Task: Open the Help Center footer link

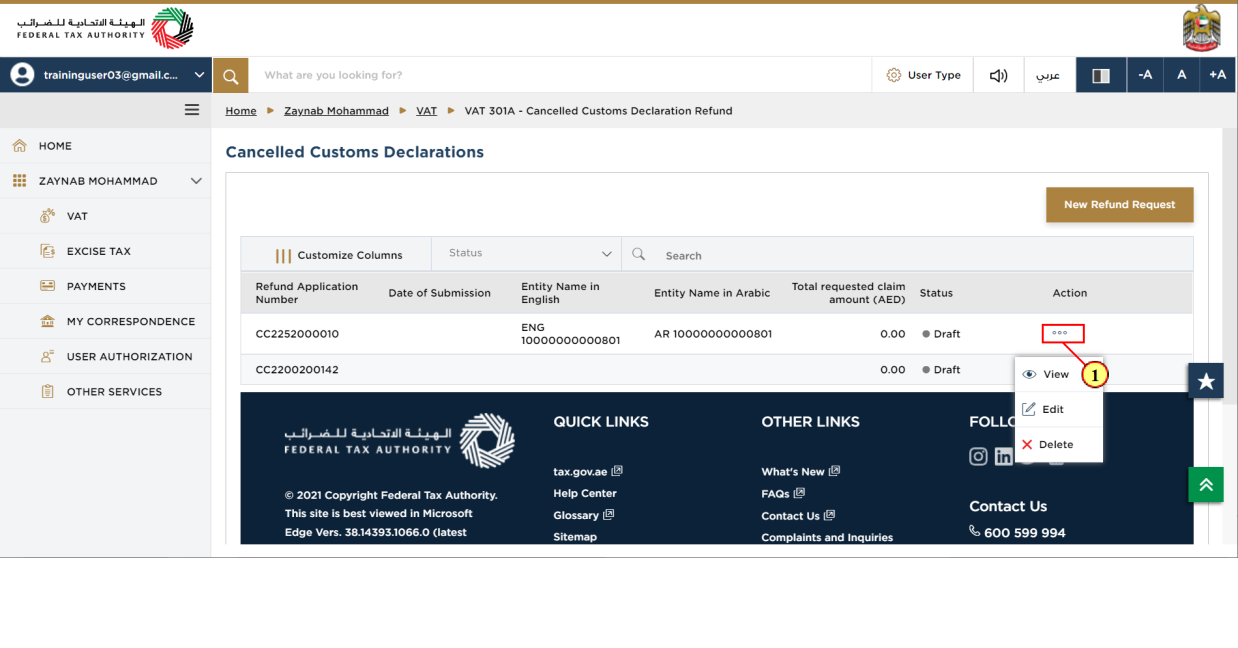Action: pyautogui.click(x=585, y=493)
